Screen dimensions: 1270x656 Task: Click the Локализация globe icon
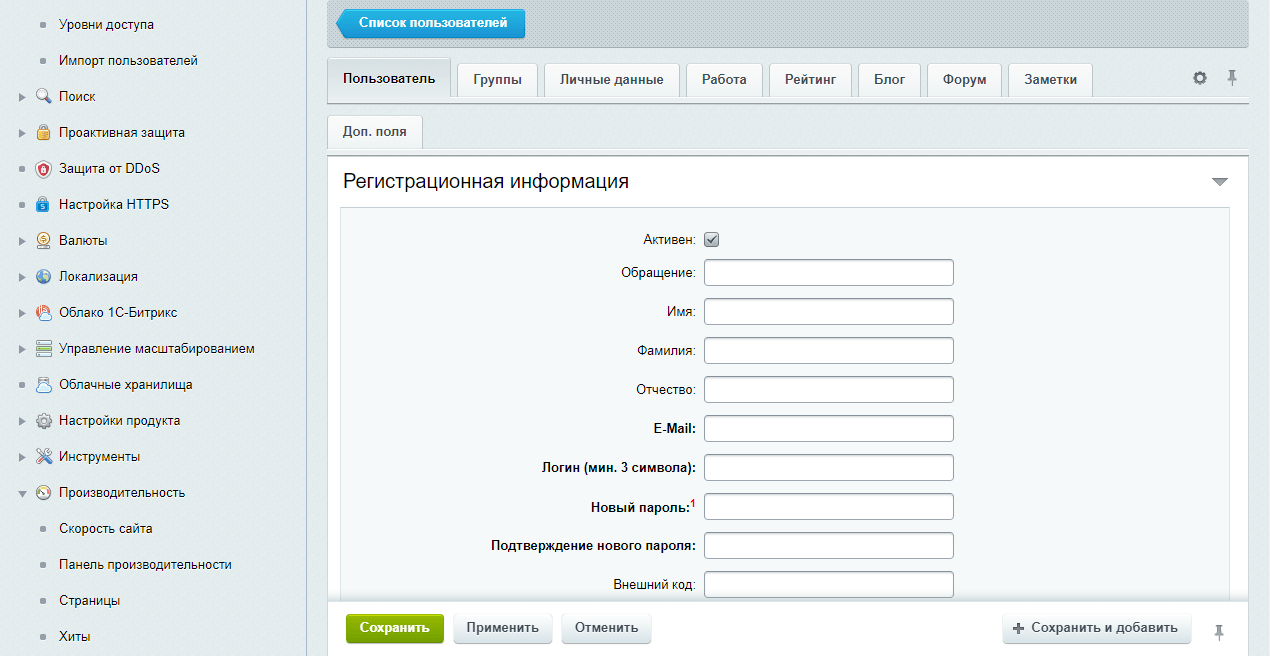click(43, 276)
